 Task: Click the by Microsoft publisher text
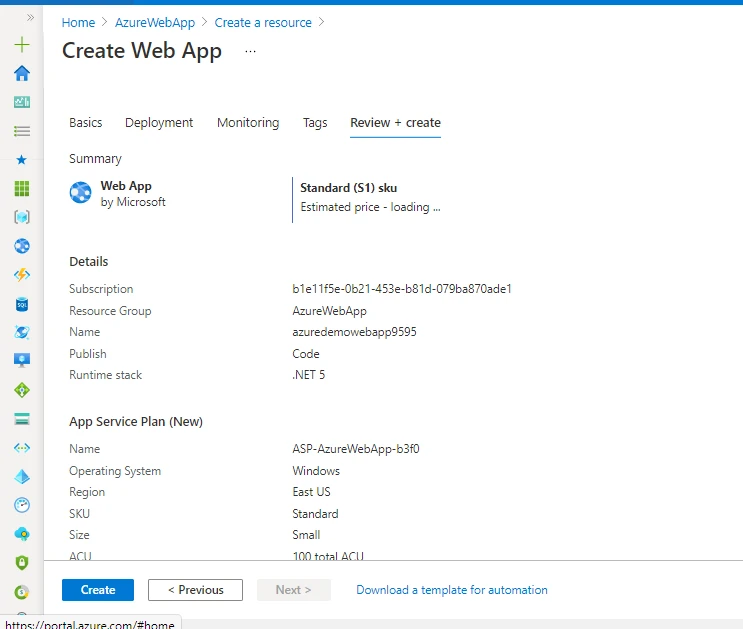click(133, 202)
